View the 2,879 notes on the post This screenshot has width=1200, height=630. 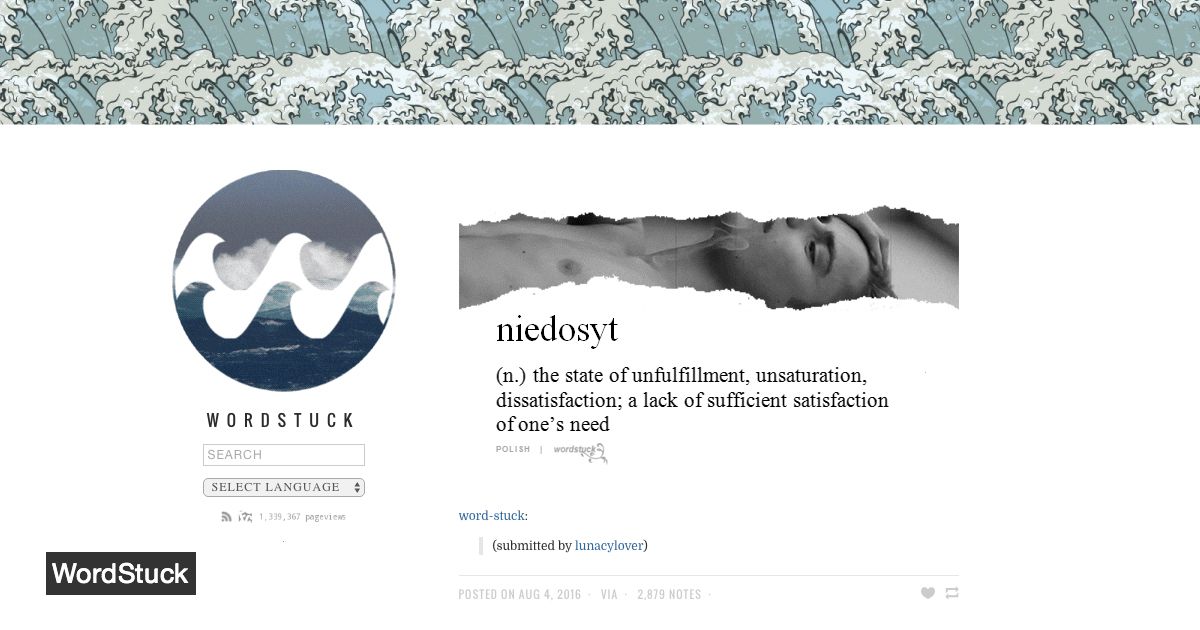(x=669, y=594)
